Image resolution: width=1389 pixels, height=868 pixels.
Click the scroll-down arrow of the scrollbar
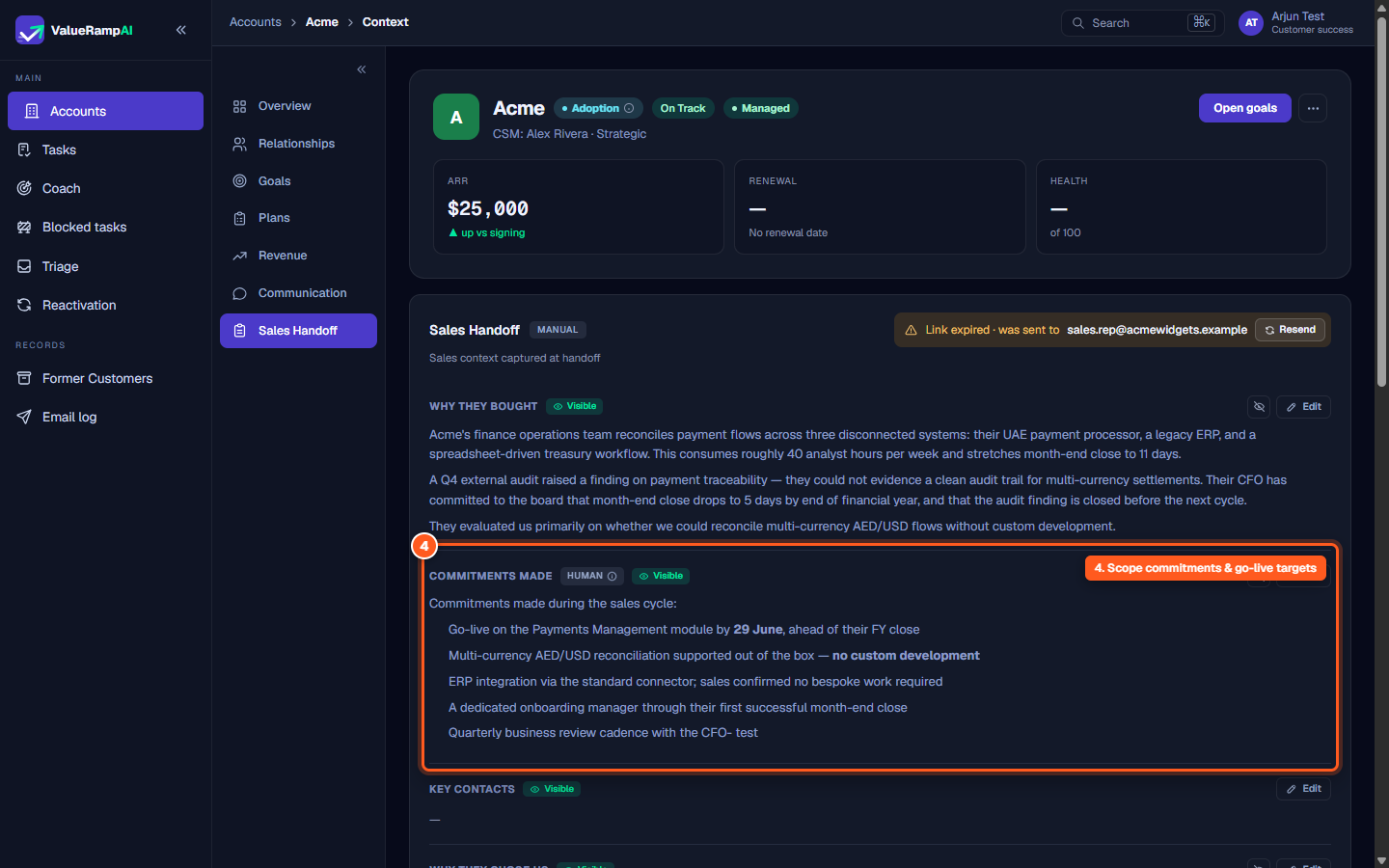coord(1381,860)
